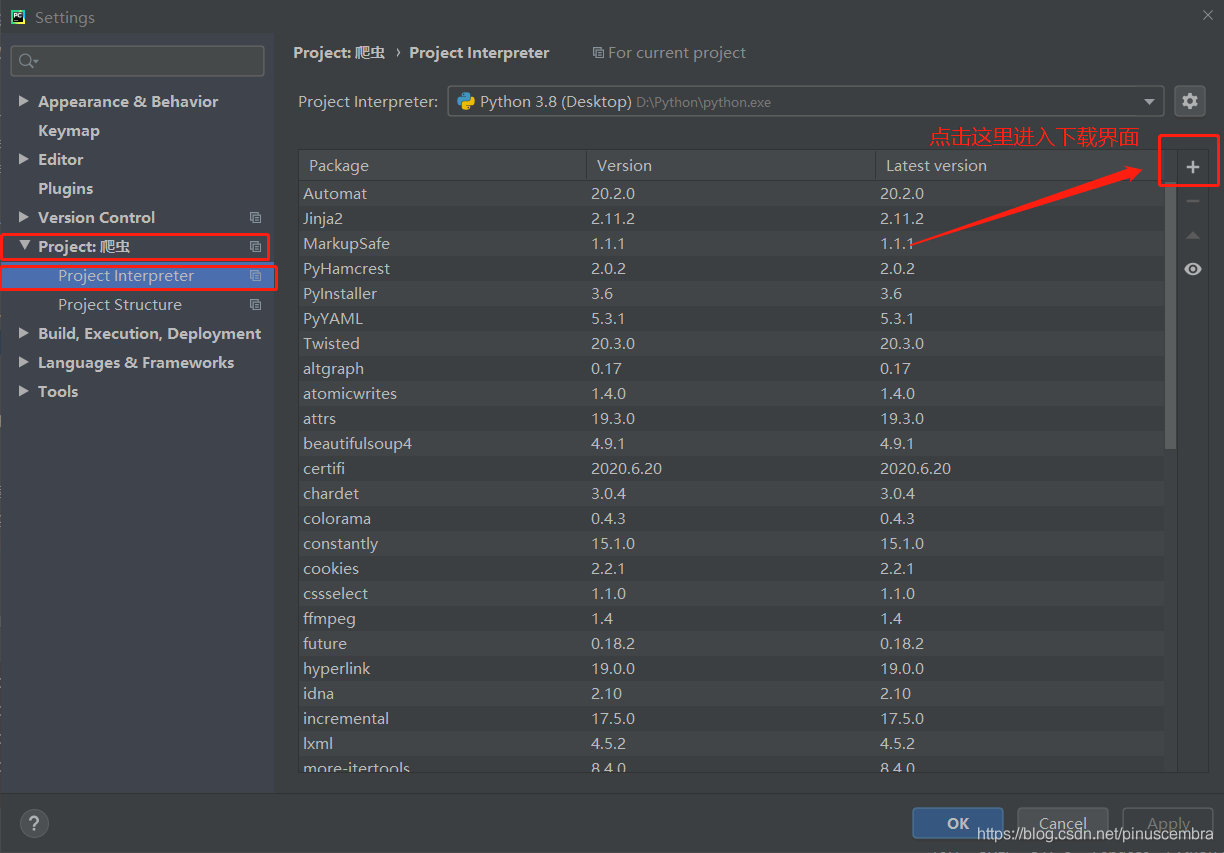
Task: Select Project Structure in the sidebar
Action: tap(120, 304)
